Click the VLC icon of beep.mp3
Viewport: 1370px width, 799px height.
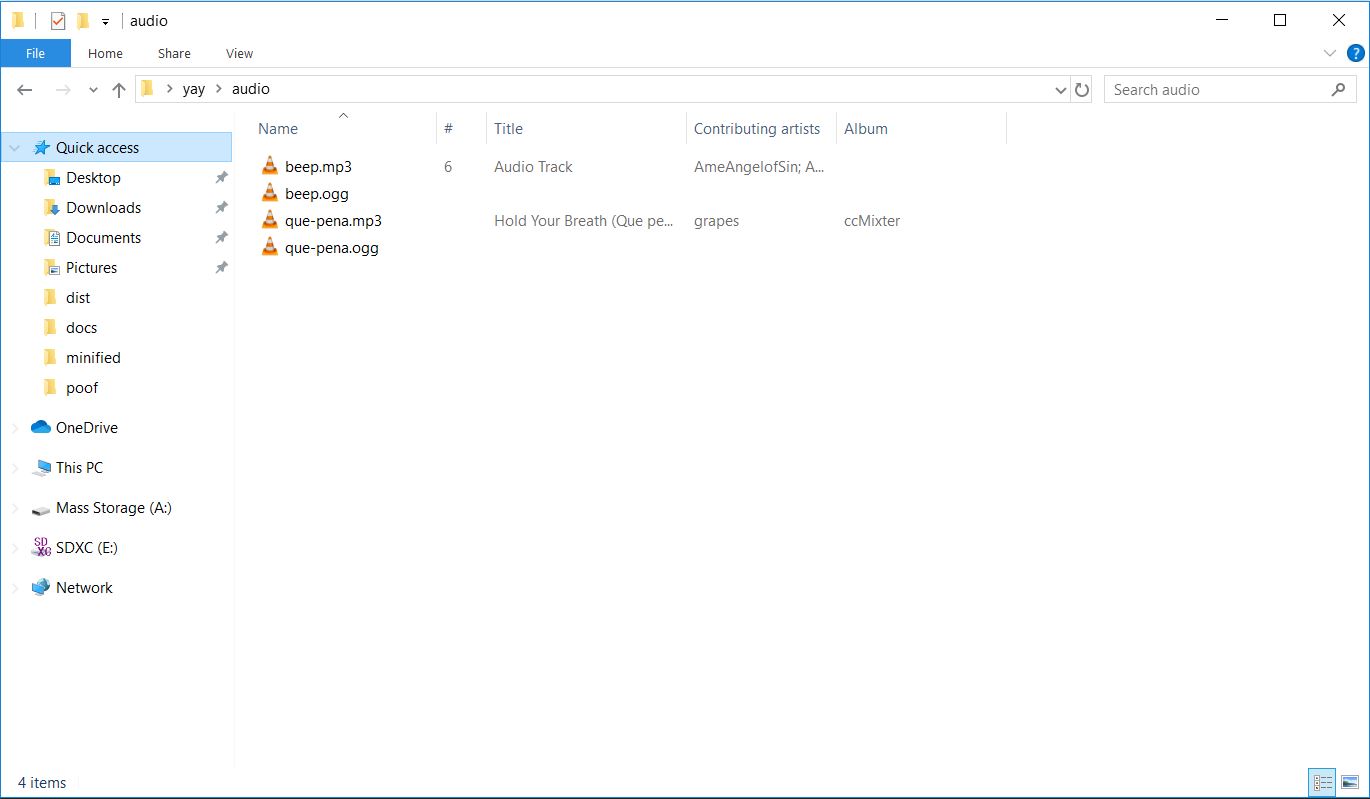point(269,167)
